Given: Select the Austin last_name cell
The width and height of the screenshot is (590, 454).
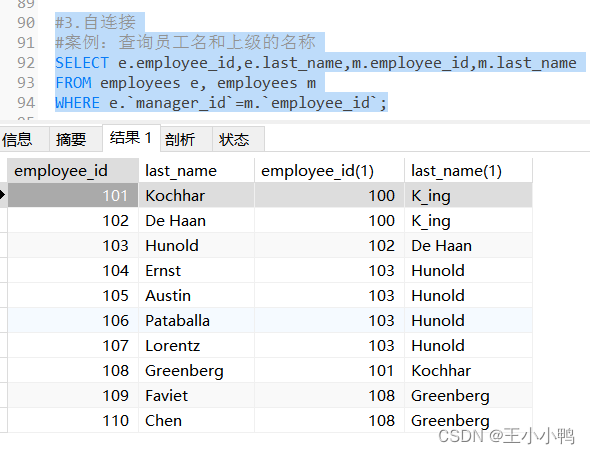Looking at the screenshot, I should (x=196, y=296).
